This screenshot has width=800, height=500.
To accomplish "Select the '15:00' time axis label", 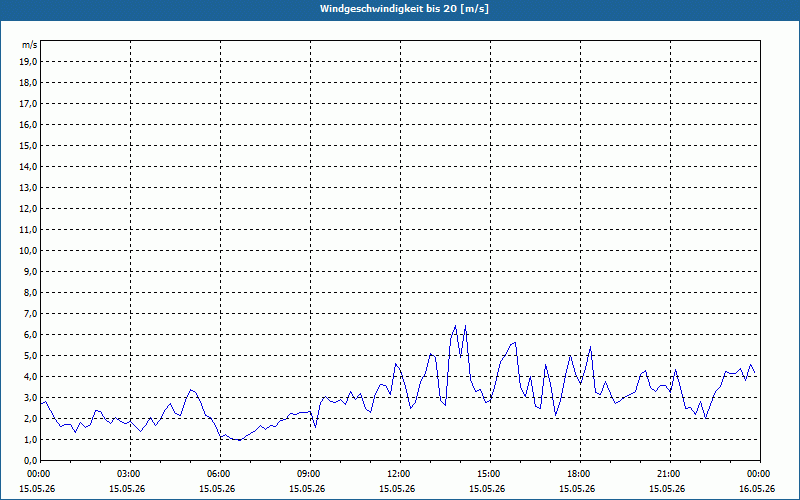I will pyautogui.click(x=490, y=474).
